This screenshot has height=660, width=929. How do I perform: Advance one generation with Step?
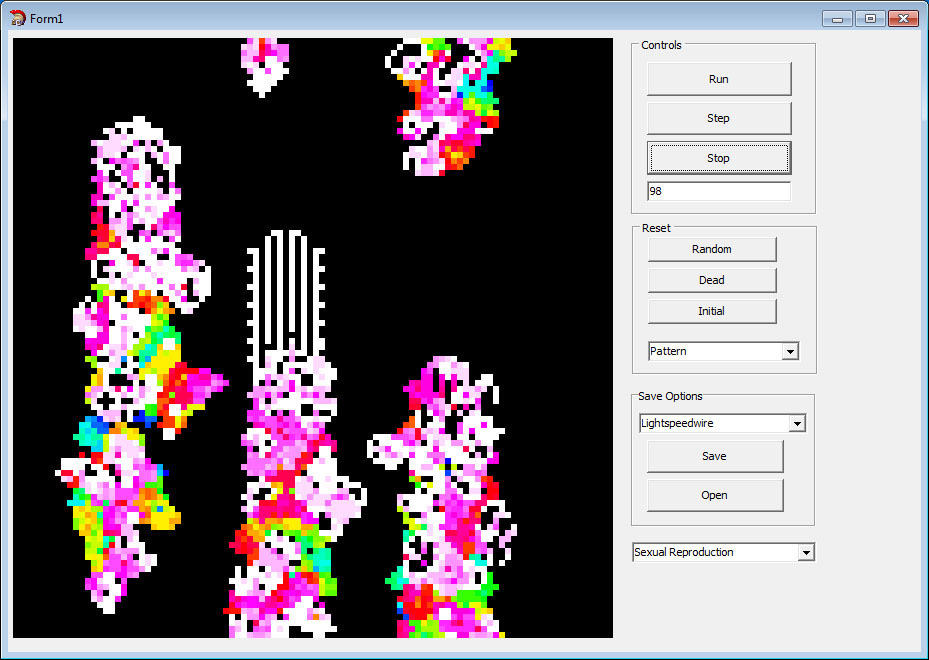tap(719, 118)
